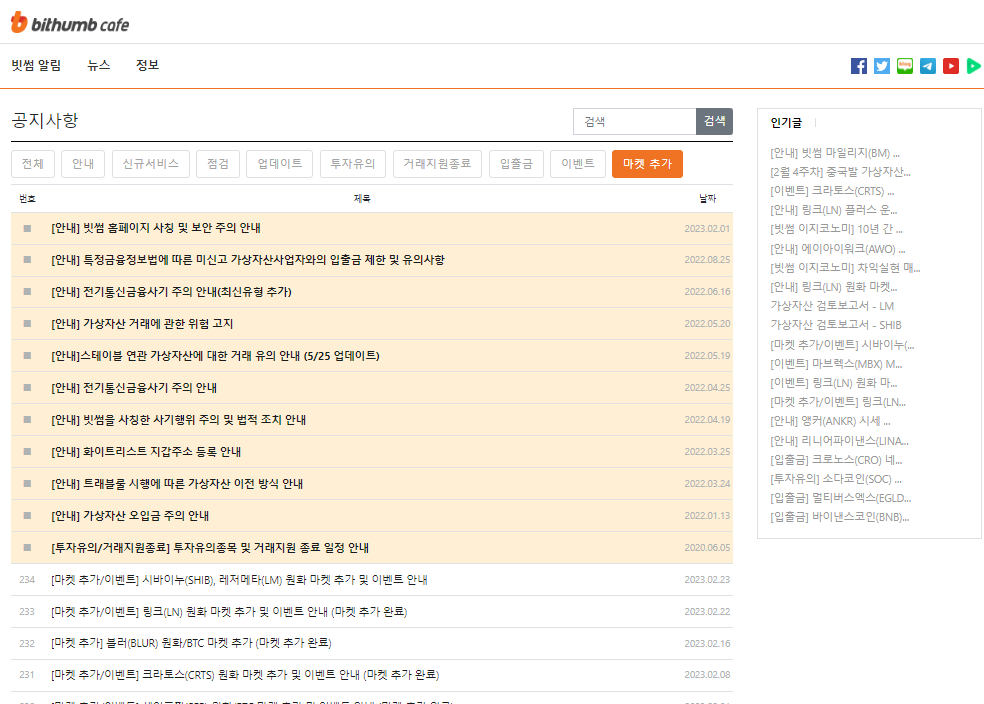Open popular post [빗썸 이지코노미] 차익실현 매

pos(845,268)
